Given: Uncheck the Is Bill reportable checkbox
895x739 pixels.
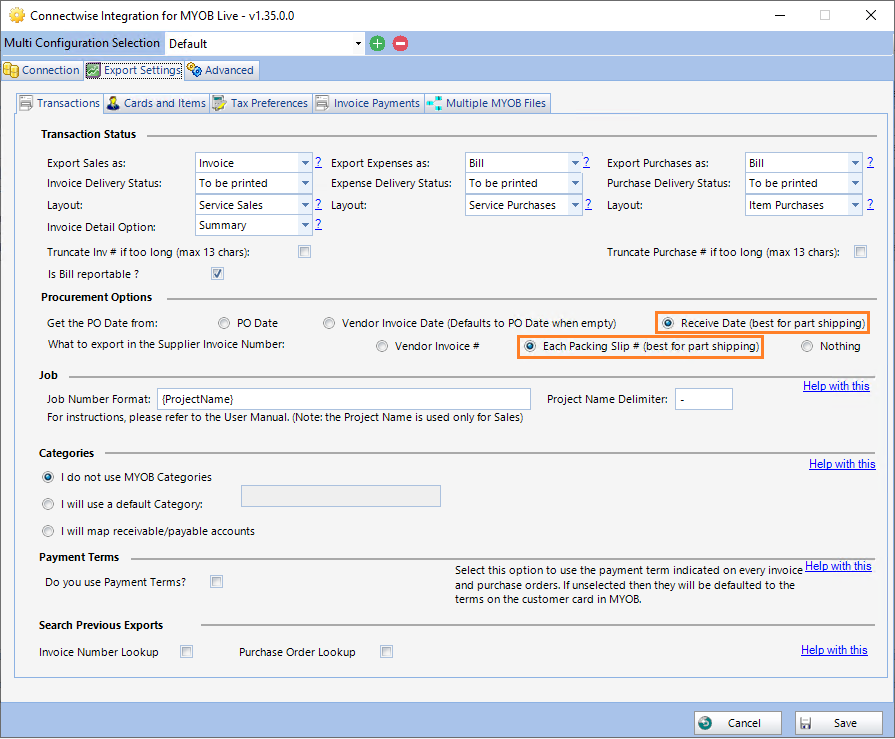Looking at the screenshot, I should click(x=217, y=273).
